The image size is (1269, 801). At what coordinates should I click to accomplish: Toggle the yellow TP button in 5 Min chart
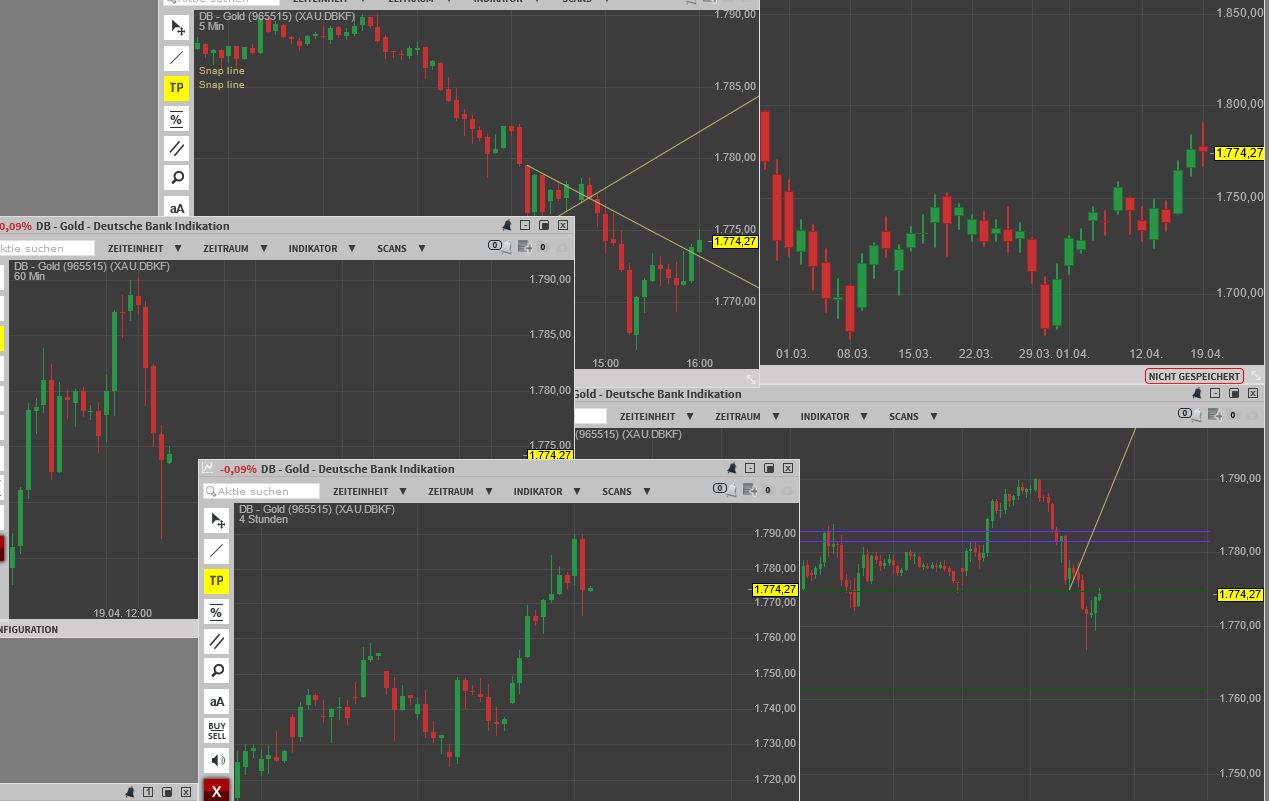click(177, 88)
